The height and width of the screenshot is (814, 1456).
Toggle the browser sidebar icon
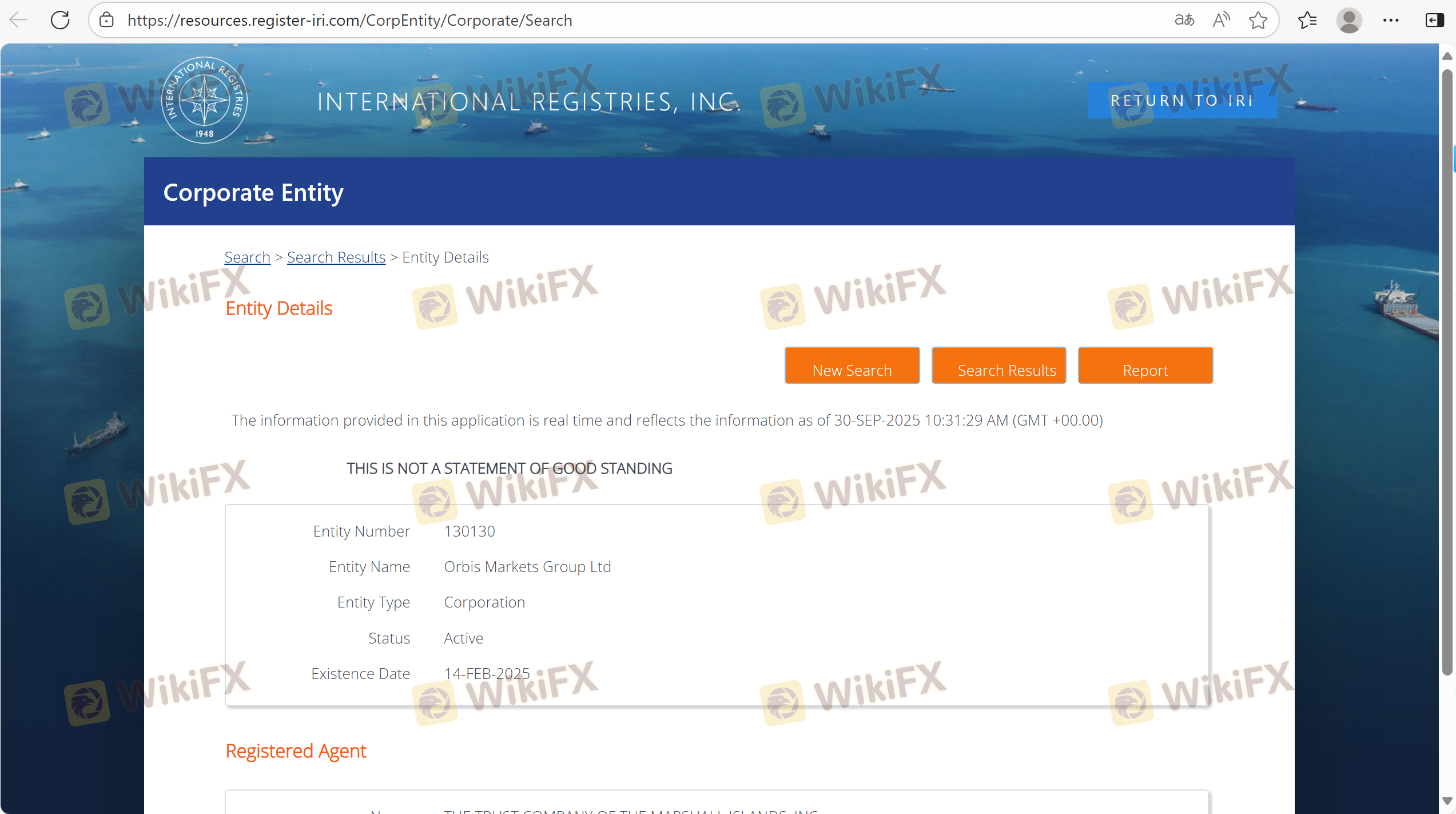1434,20
